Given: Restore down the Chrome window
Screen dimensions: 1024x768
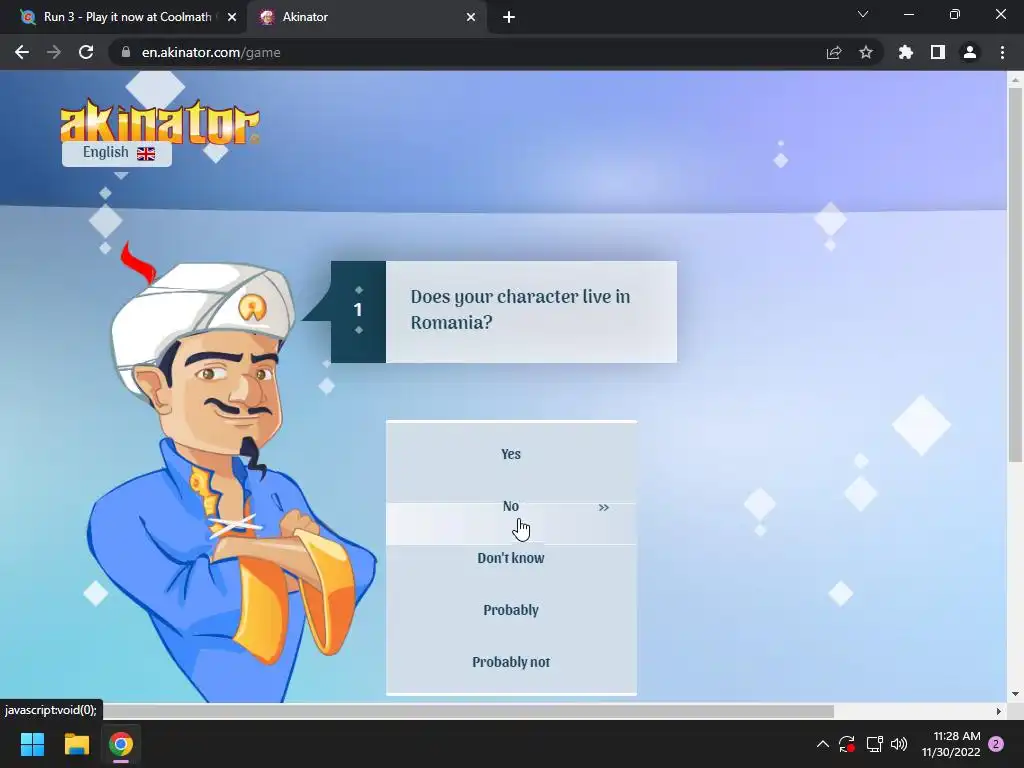Looking at the screenshot, I should tap(955, 14).
